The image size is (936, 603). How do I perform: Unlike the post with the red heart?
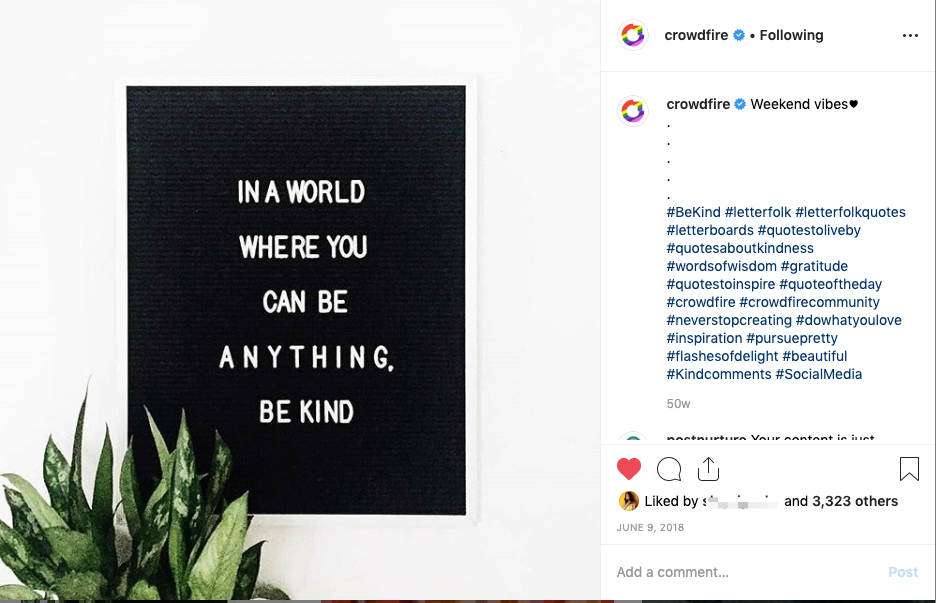629,469
